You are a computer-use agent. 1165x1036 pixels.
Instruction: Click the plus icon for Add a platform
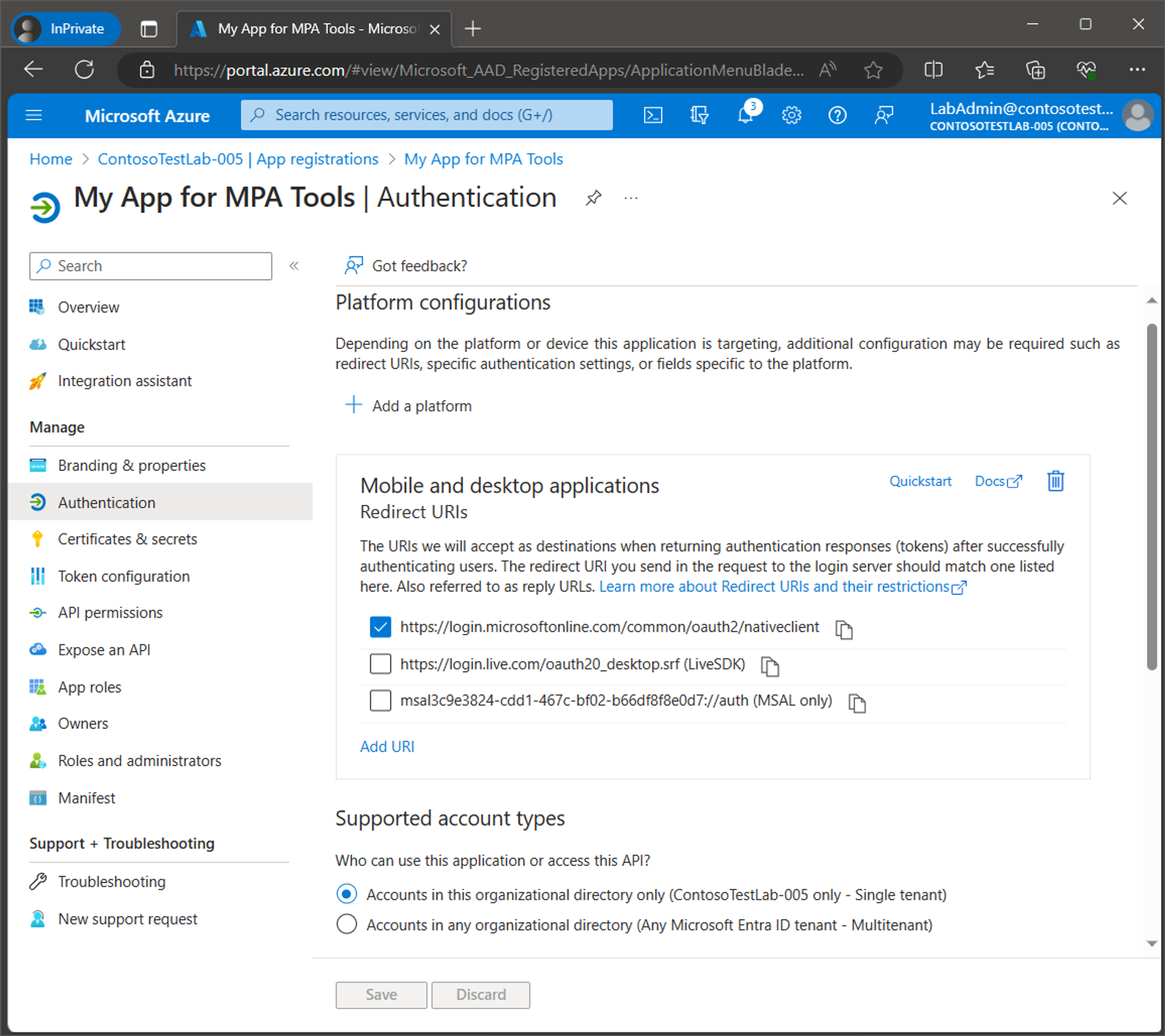[353, 405]
